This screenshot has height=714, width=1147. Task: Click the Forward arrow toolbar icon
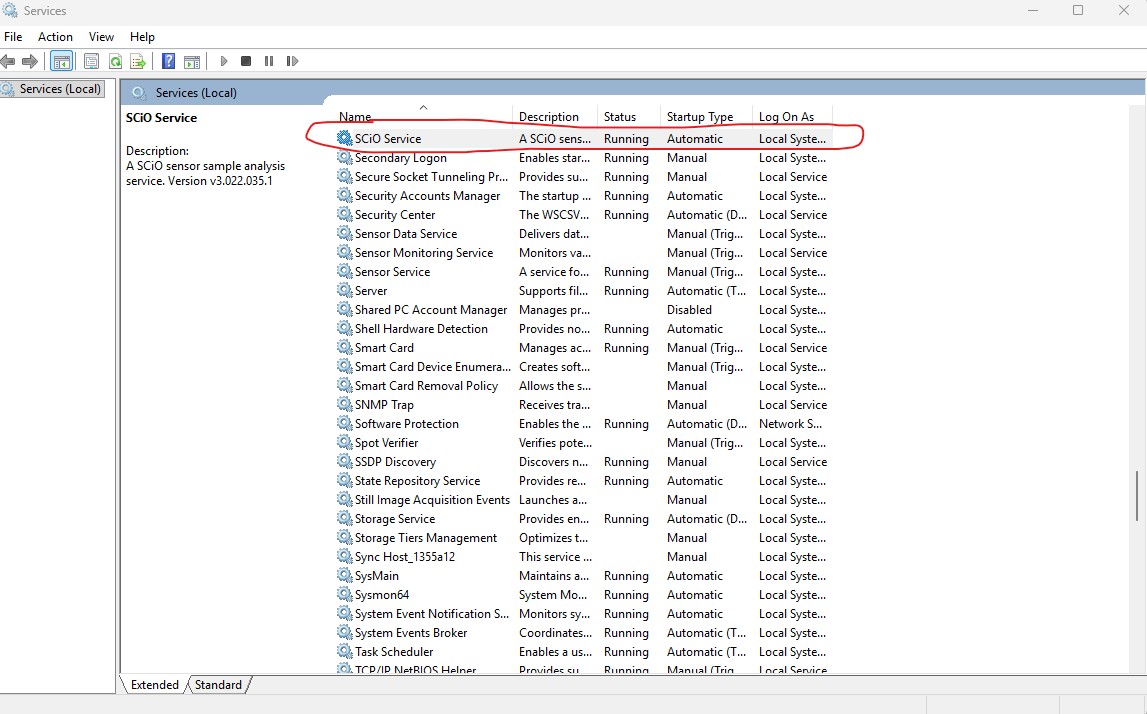(x=30, y=61)
